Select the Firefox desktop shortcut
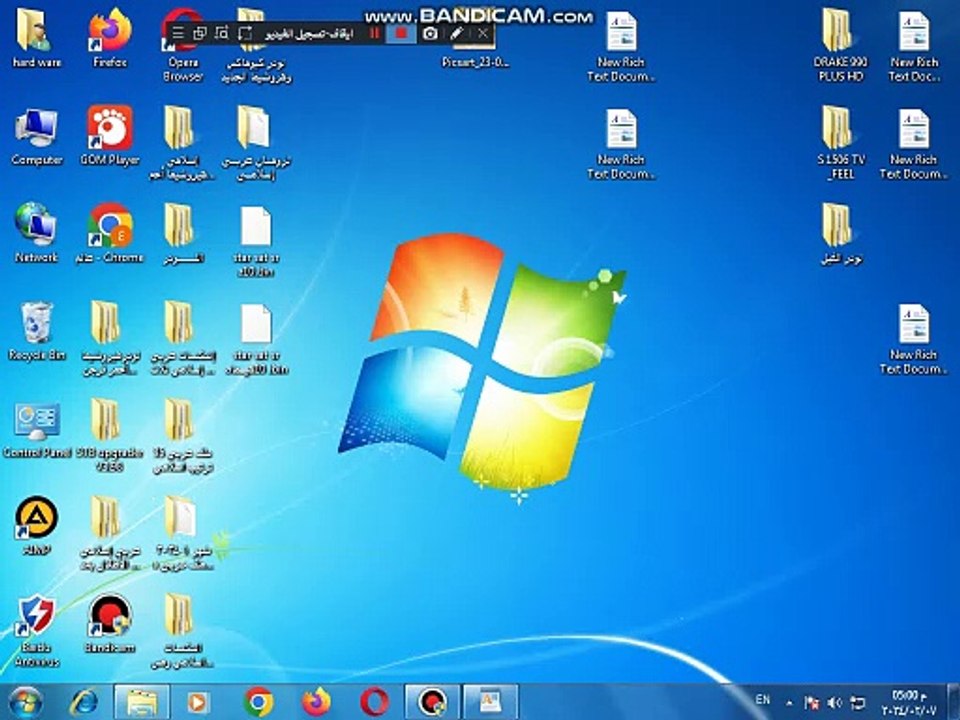This screenshot has width=960, height=720. click(110, 38)
